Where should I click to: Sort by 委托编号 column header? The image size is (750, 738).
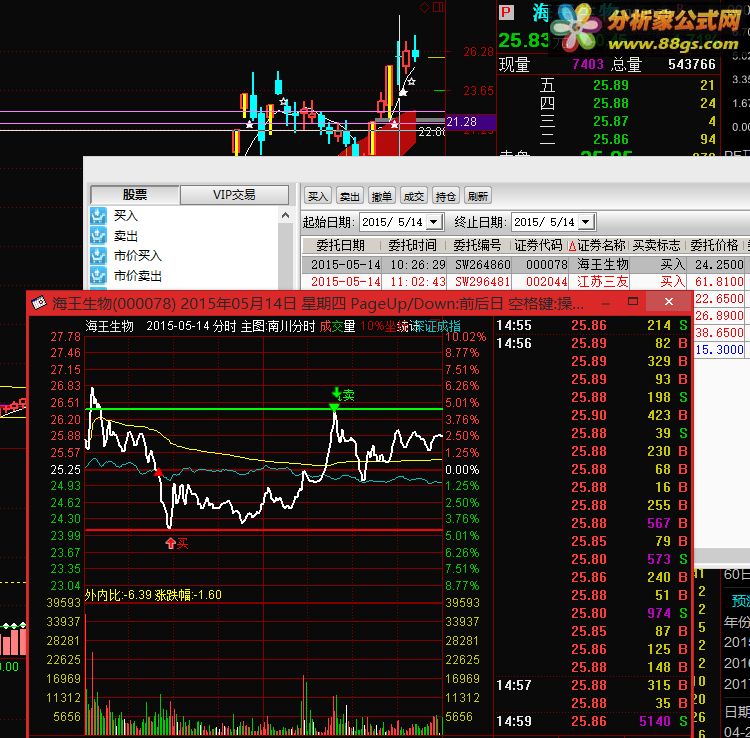pos(477,246)
